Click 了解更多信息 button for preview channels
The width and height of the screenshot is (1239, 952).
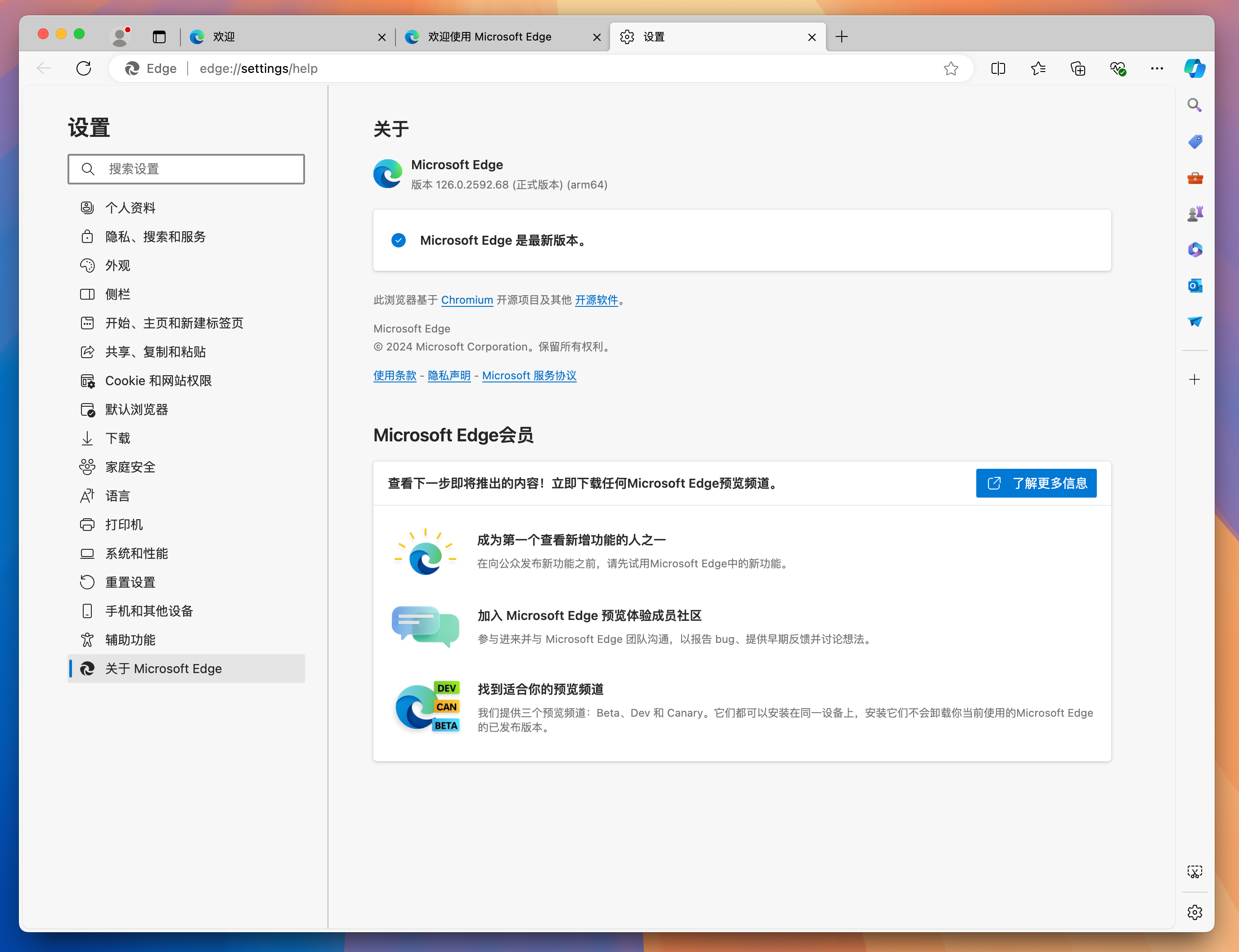click(1037, 483)
